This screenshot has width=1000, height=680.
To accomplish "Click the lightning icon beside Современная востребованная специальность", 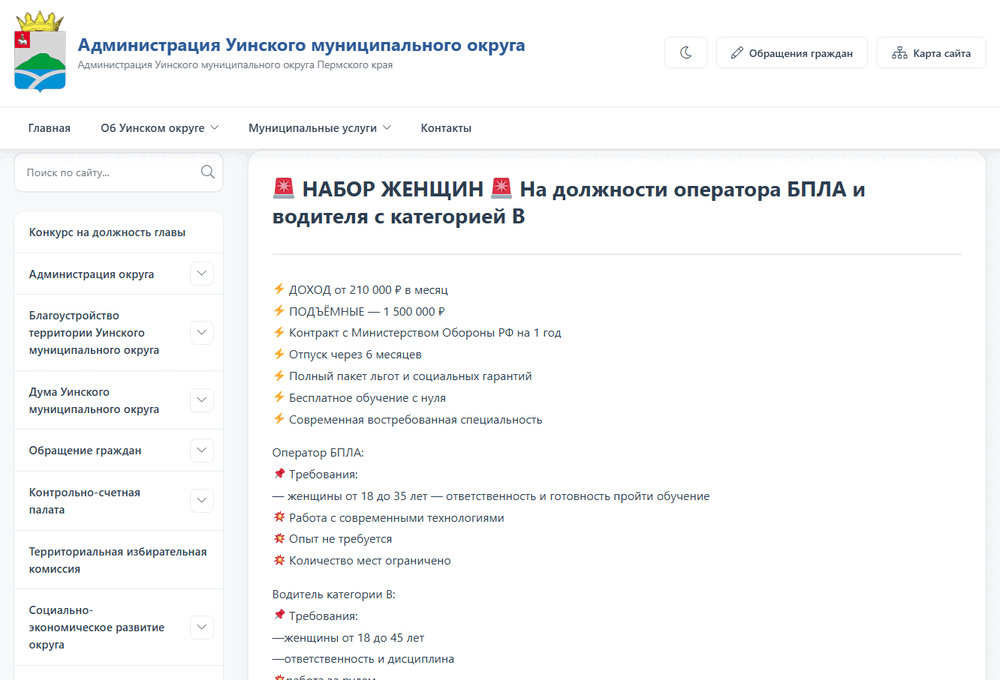I will click(279, 419).
